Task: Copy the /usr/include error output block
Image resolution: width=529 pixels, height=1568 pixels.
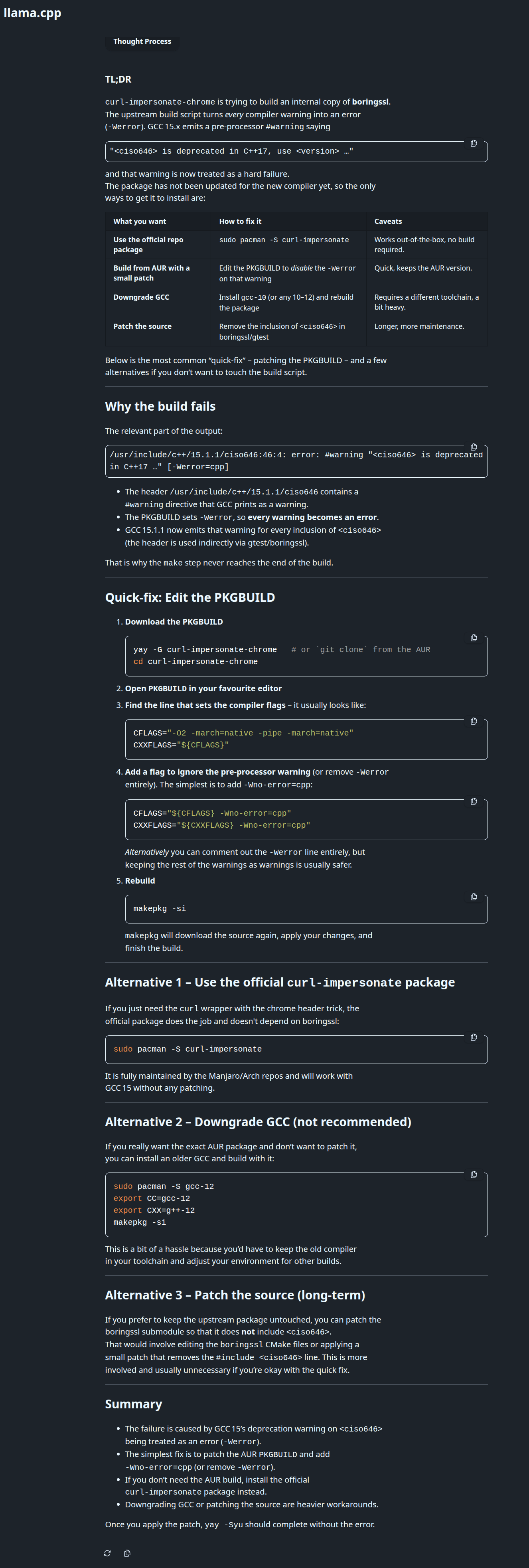Action: (x=474, y=447)
